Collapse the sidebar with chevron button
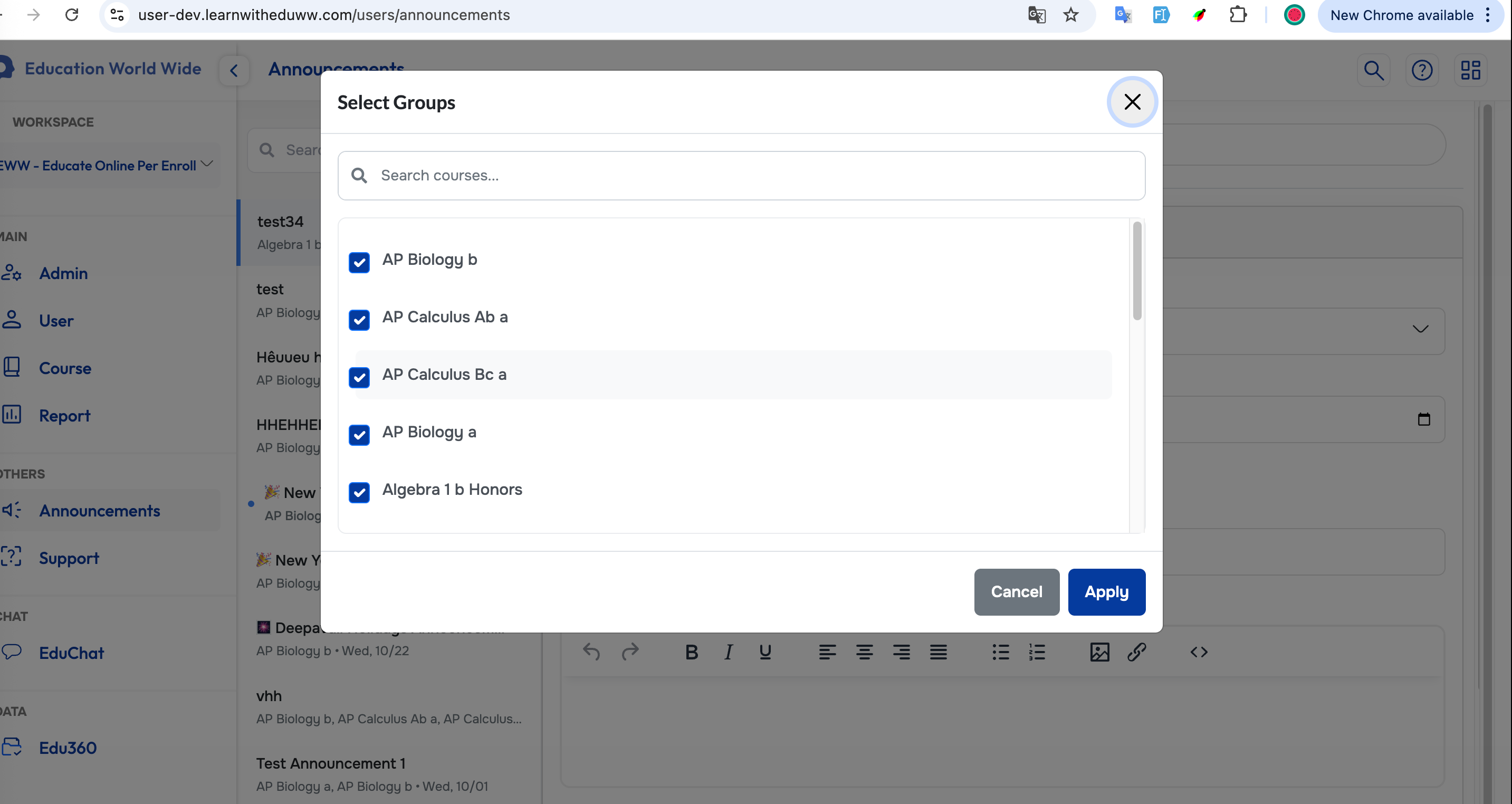 point(234,71)
